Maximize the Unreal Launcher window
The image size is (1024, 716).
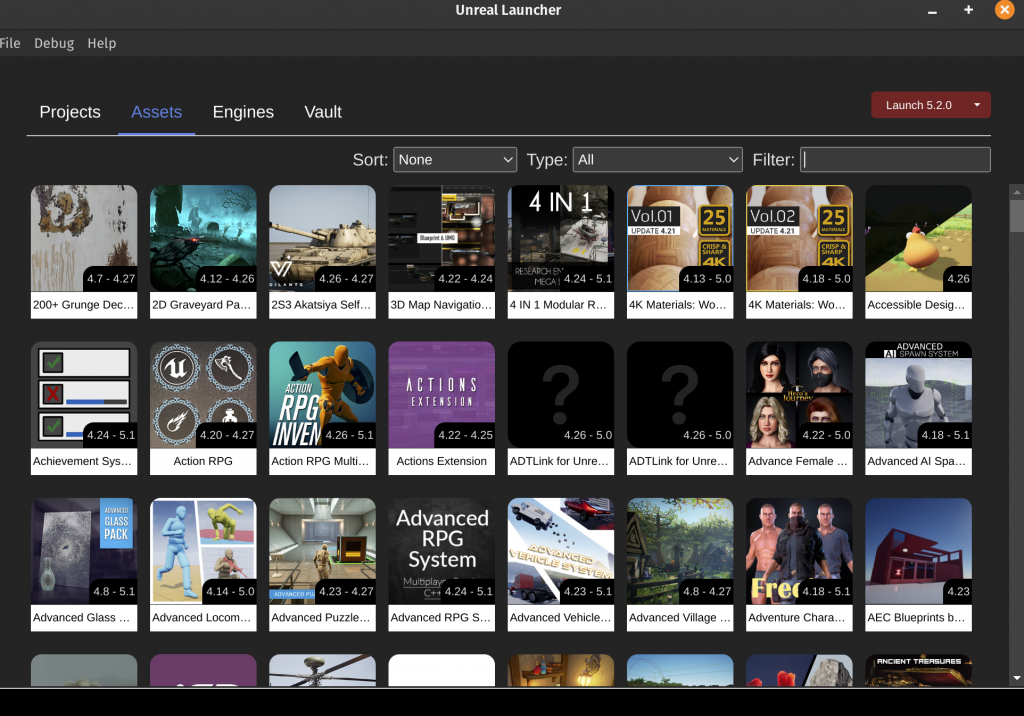(x=968, y=10)
